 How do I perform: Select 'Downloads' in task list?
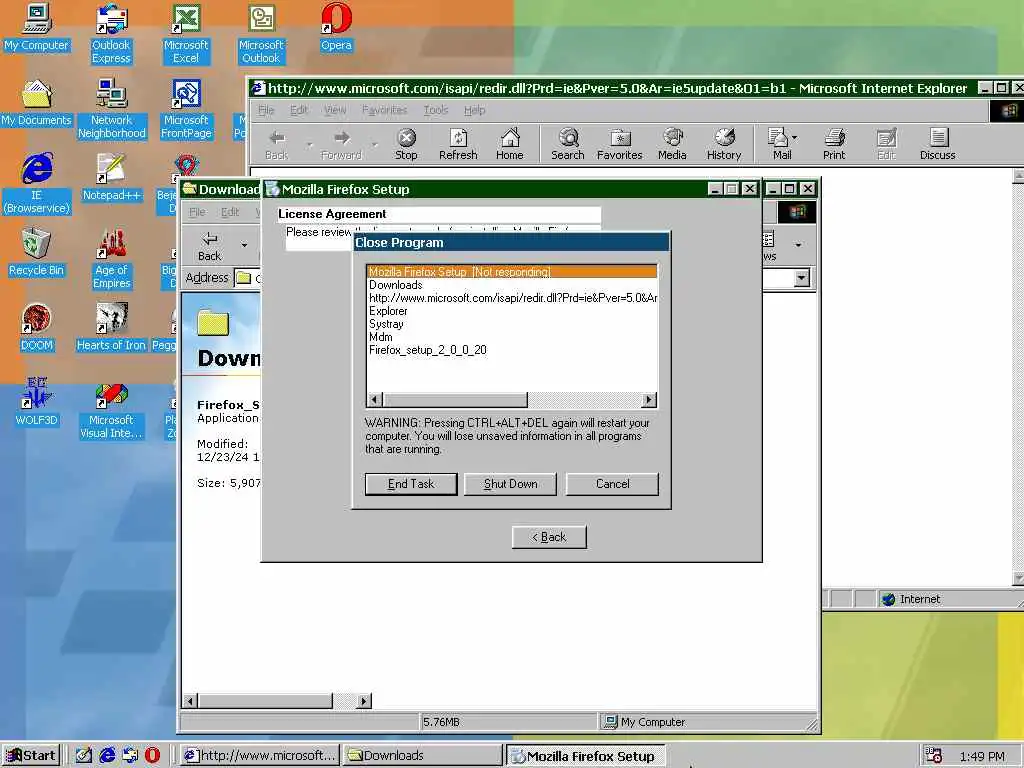tap(512, 285)
